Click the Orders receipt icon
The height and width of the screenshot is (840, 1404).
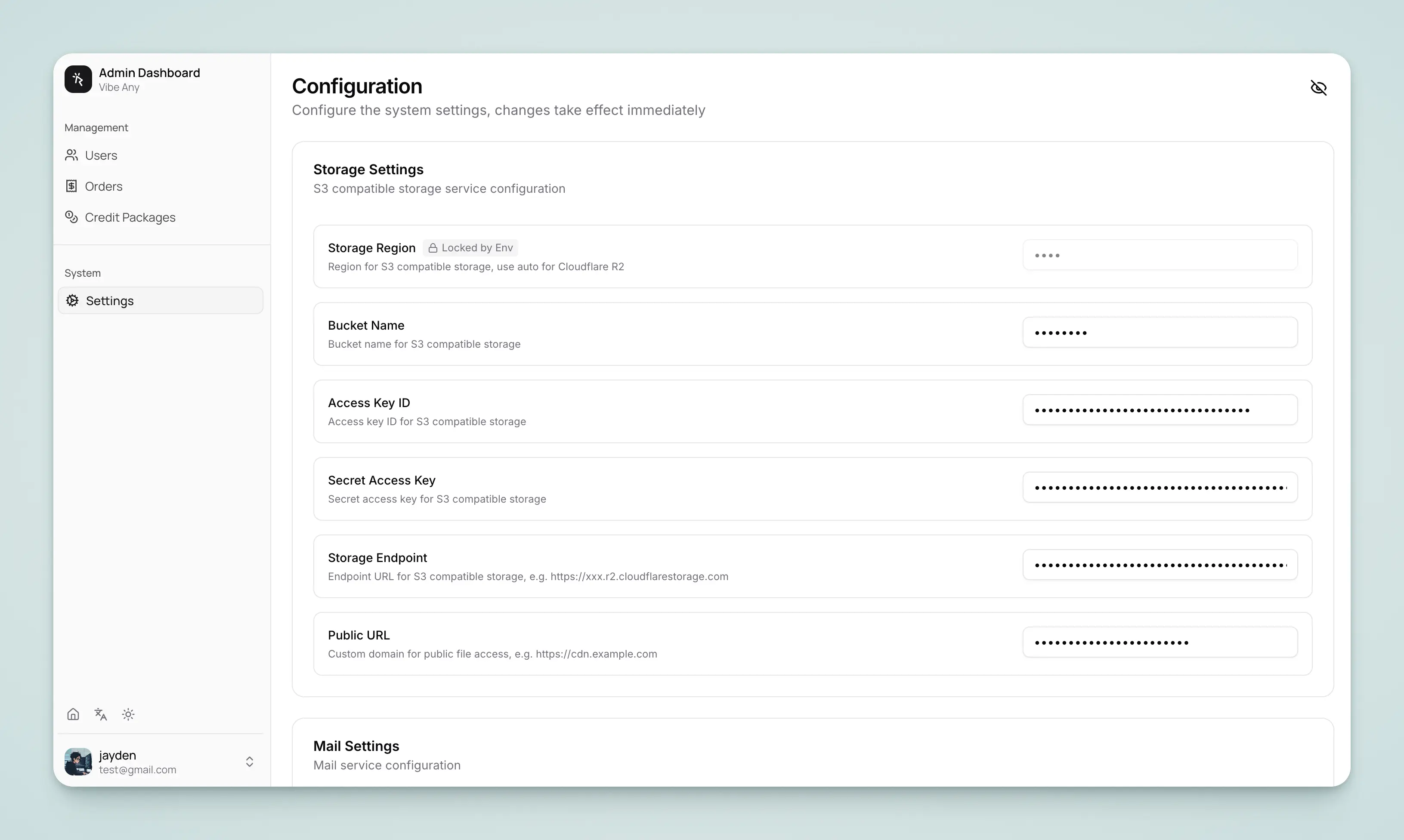(71, 186)
